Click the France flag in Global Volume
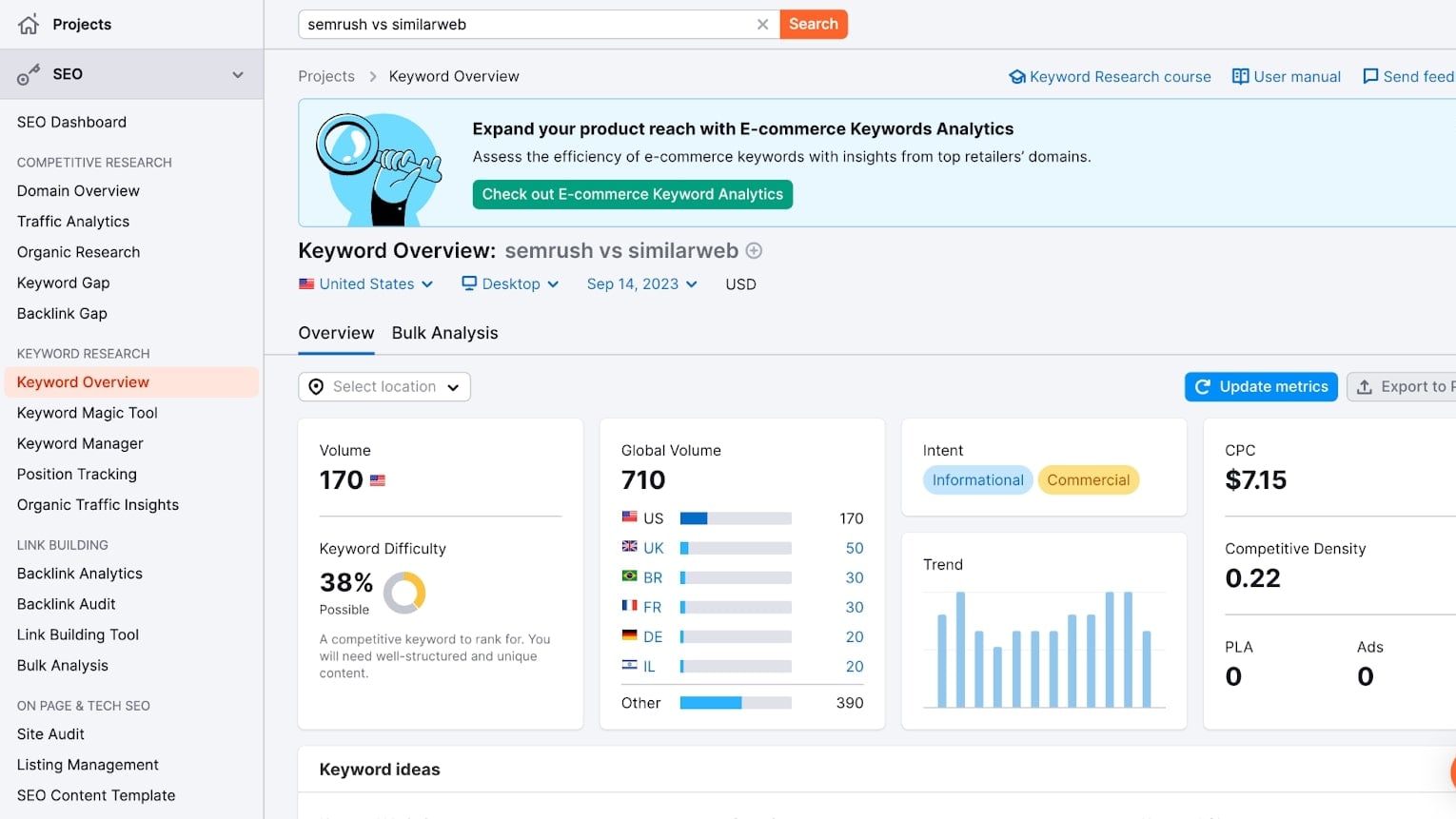Image resolution: width=1456 pixels, height=819 pixels. (630, 606)
